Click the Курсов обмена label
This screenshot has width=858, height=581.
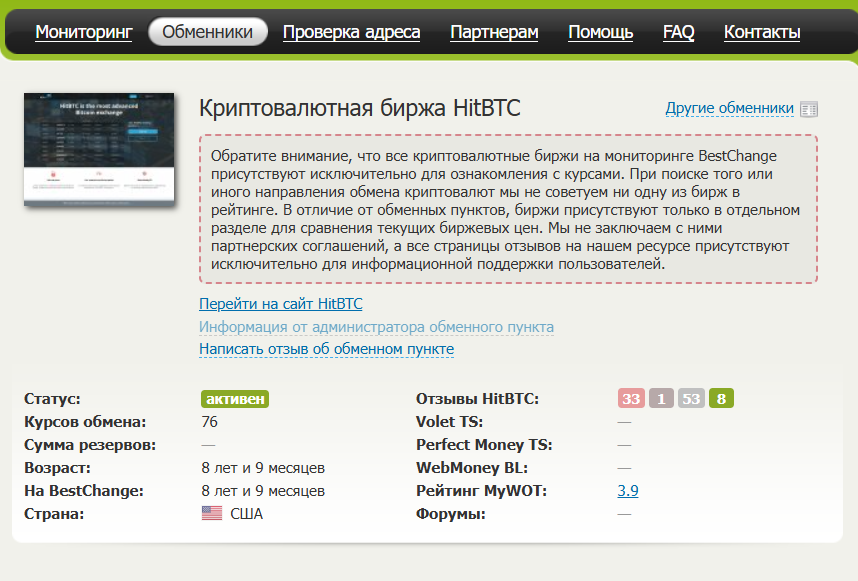coord(85,422)
